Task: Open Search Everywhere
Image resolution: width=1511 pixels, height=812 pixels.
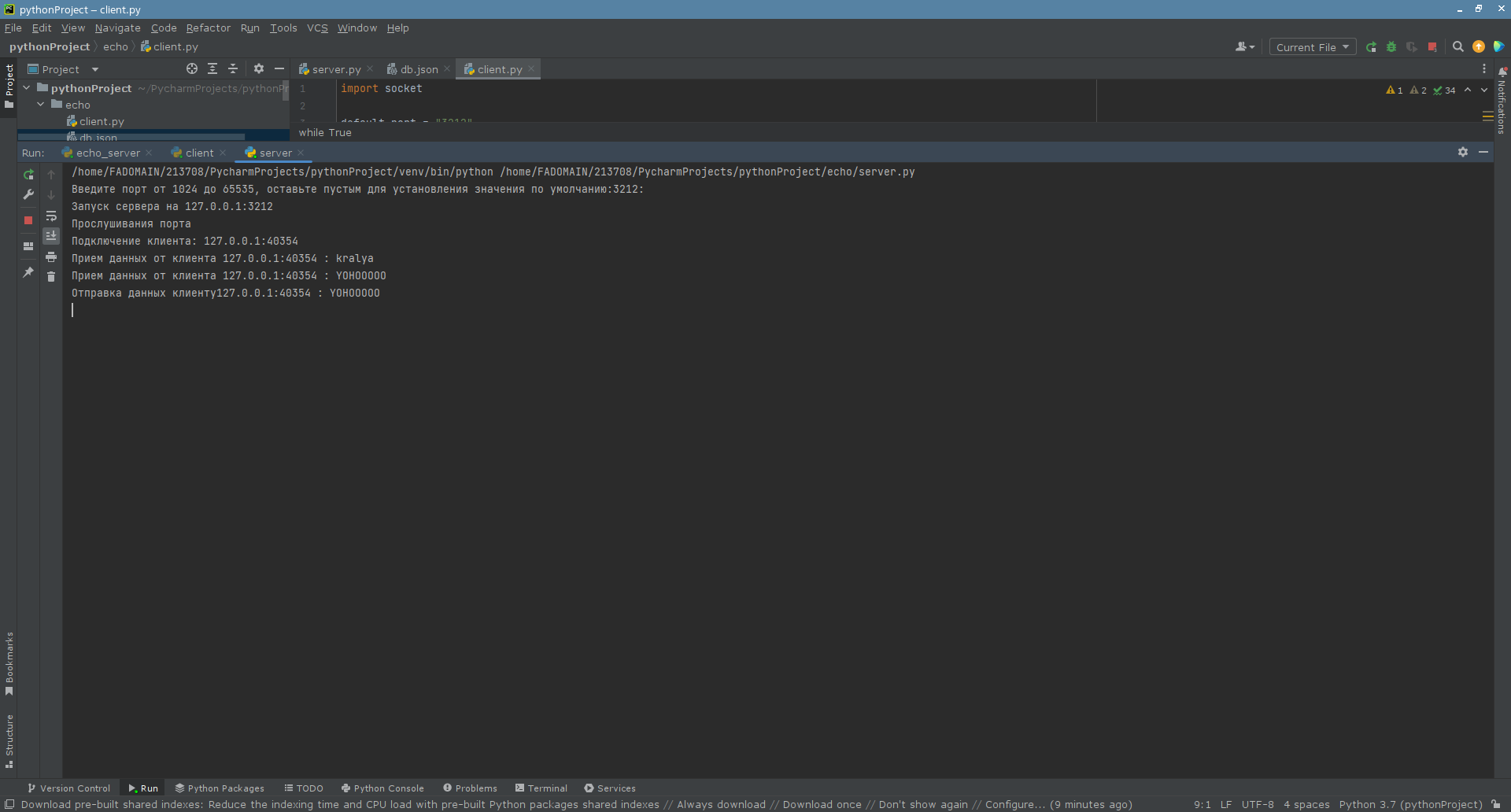Action: click(1457, 46)
